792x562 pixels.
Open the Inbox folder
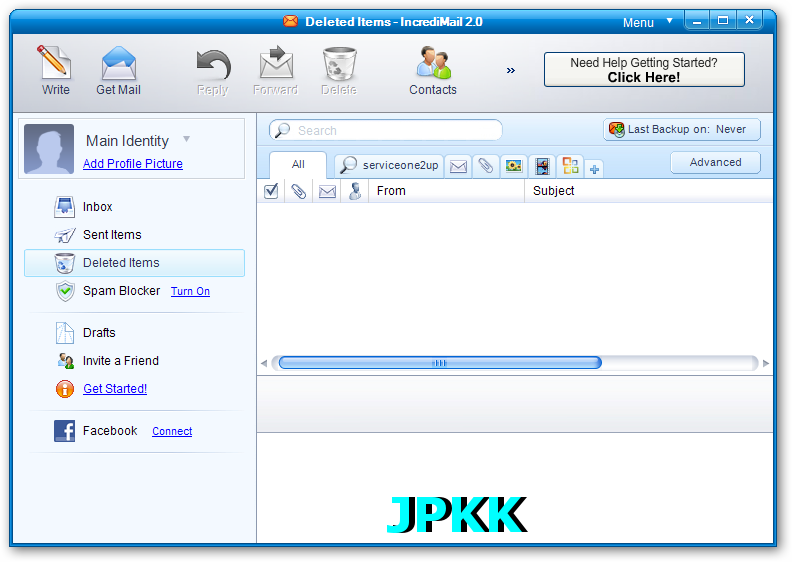click(97, 207)
